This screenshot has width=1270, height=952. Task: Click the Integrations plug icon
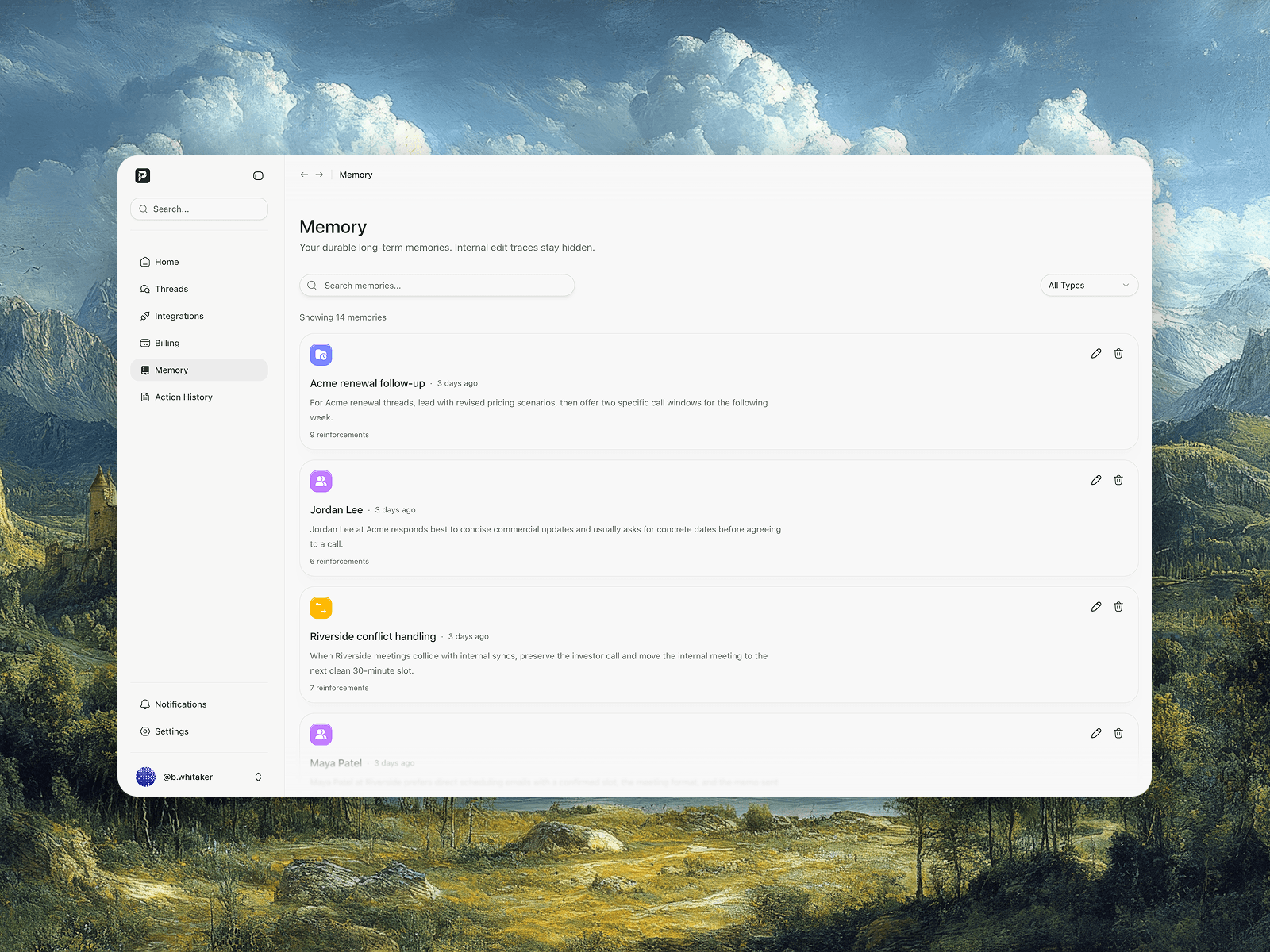coord(145,316)
